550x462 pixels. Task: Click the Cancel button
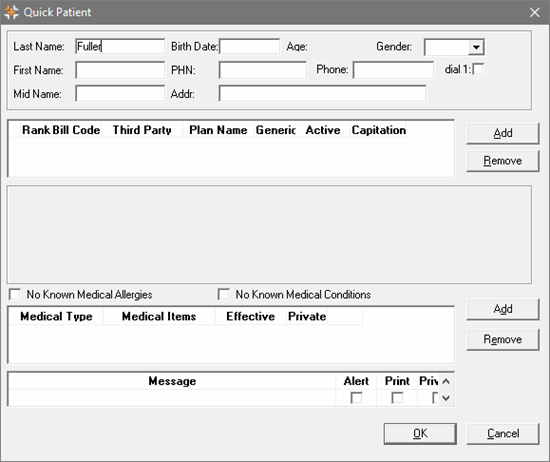[503, 434]
